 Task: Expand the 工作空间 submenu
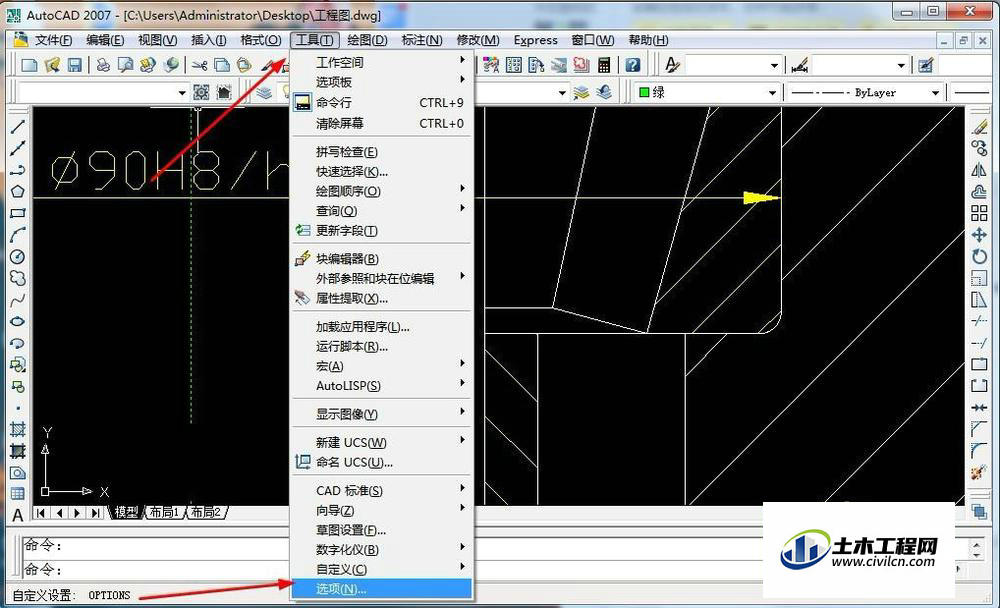click(382, 63)
